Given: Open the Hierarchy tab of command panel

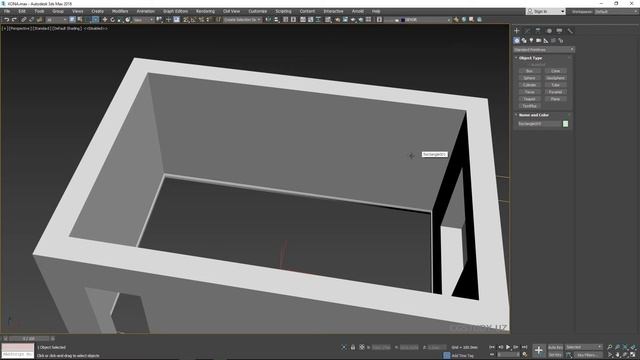Looking at the screenshot, I should point(538,31).
